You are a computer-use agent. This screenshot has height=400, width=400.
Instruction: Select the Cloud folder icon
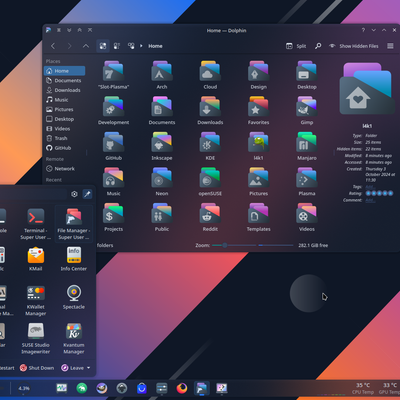(210, 71)
